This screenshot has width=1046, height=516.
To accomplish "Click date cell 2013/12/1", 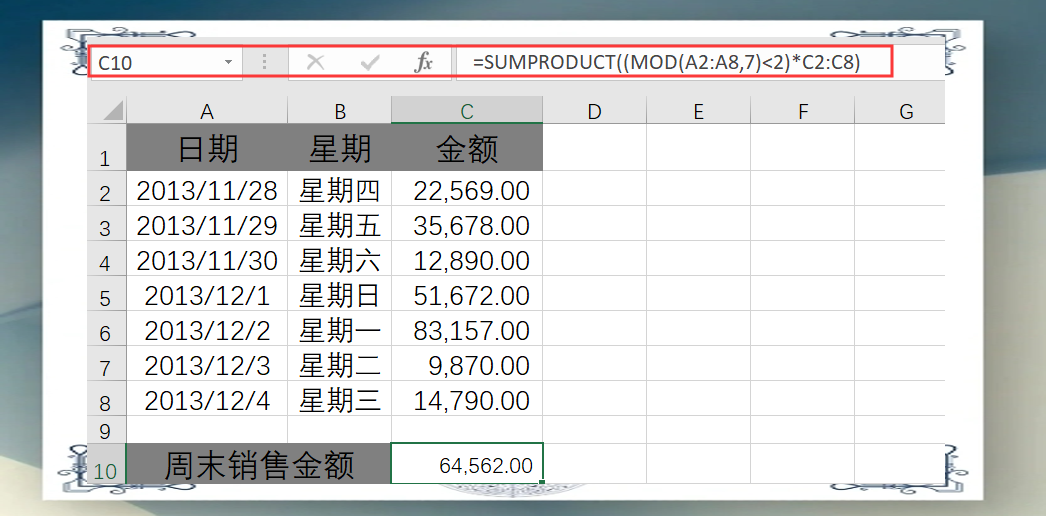I will click(x=207, y=293).
